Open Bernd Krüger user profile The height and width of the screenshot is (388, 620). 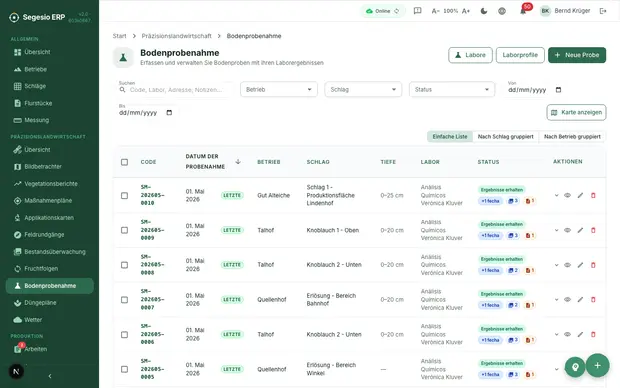(565, 11)
